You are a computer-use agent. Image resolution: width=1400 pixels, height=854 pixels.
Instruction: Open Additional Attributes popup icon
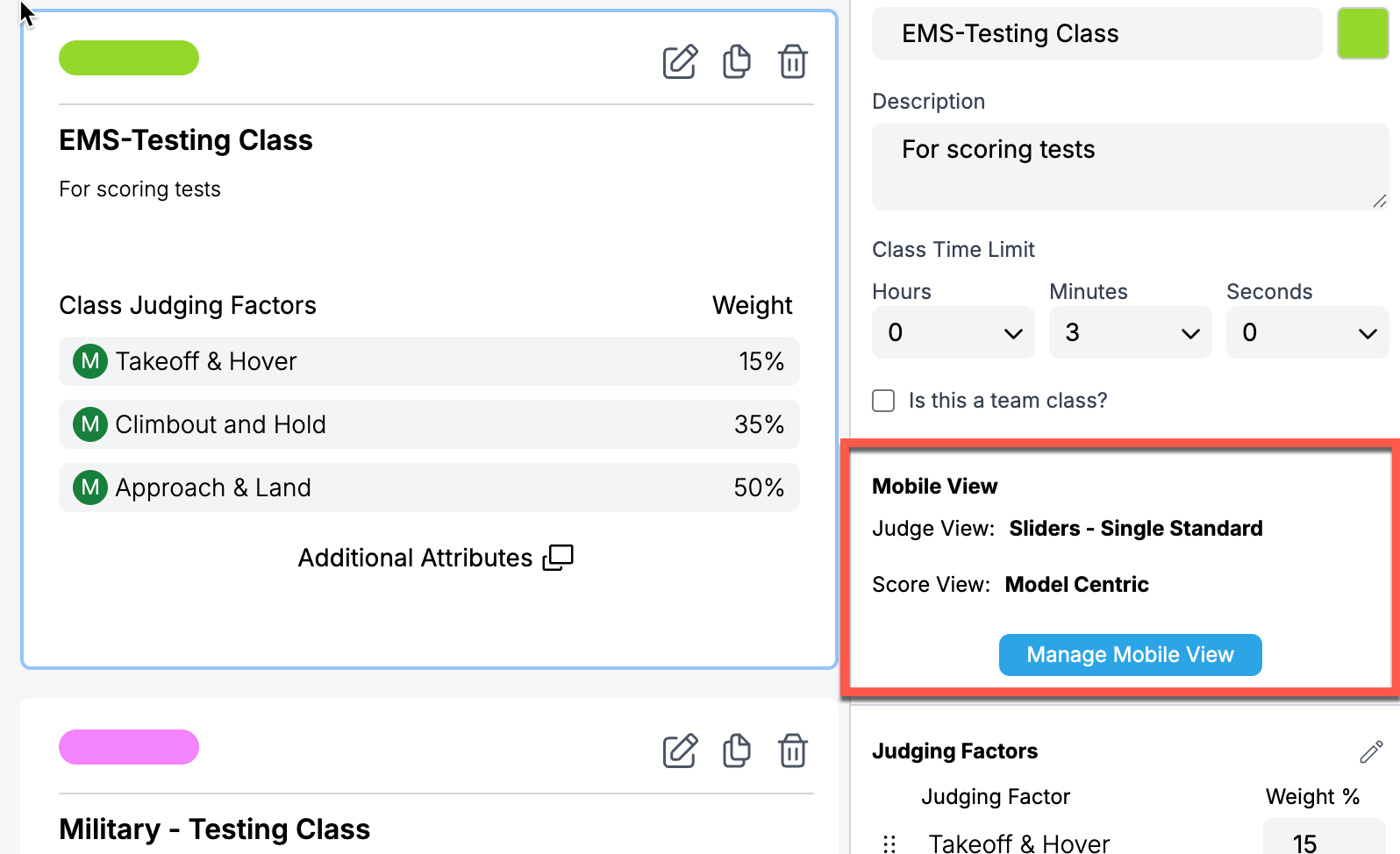558,558
